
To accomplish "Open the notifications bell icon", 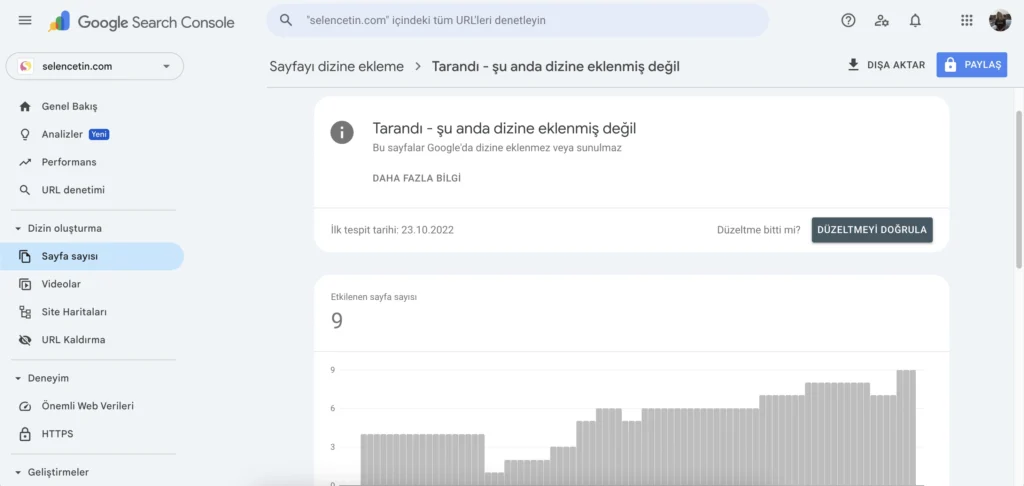I will (x=915, y=20).
